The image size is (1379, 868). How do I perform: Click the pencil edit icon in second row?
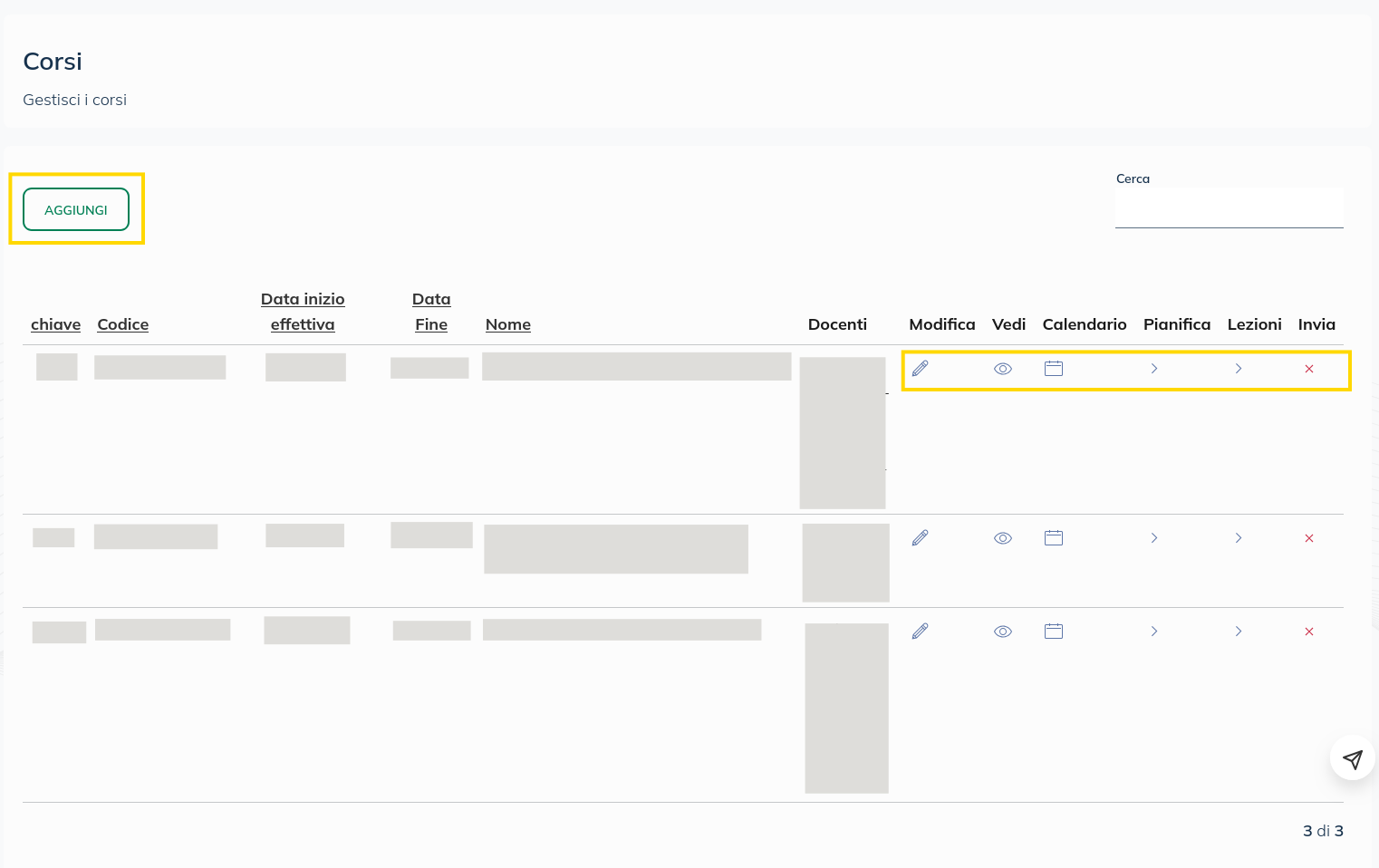pyautogui.click(x=920, y=538)
